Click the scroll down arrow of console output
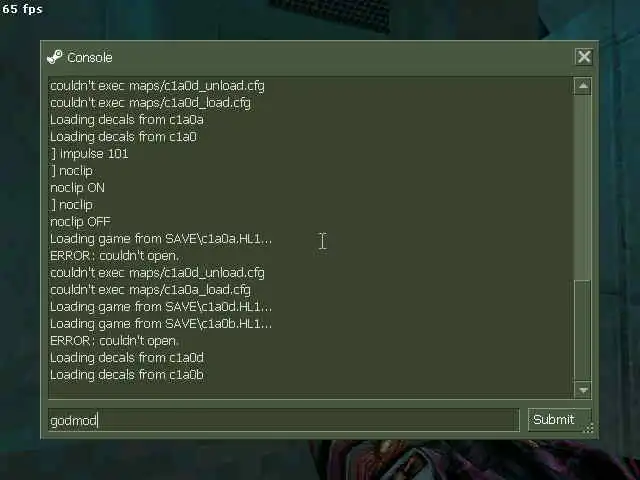Viewport: 640px width, 480px height. tap(583, 390)
